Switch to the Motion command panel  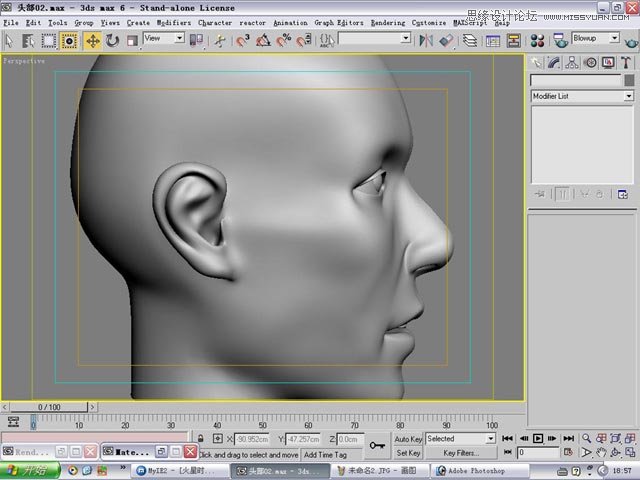click(x=590, y=62)
